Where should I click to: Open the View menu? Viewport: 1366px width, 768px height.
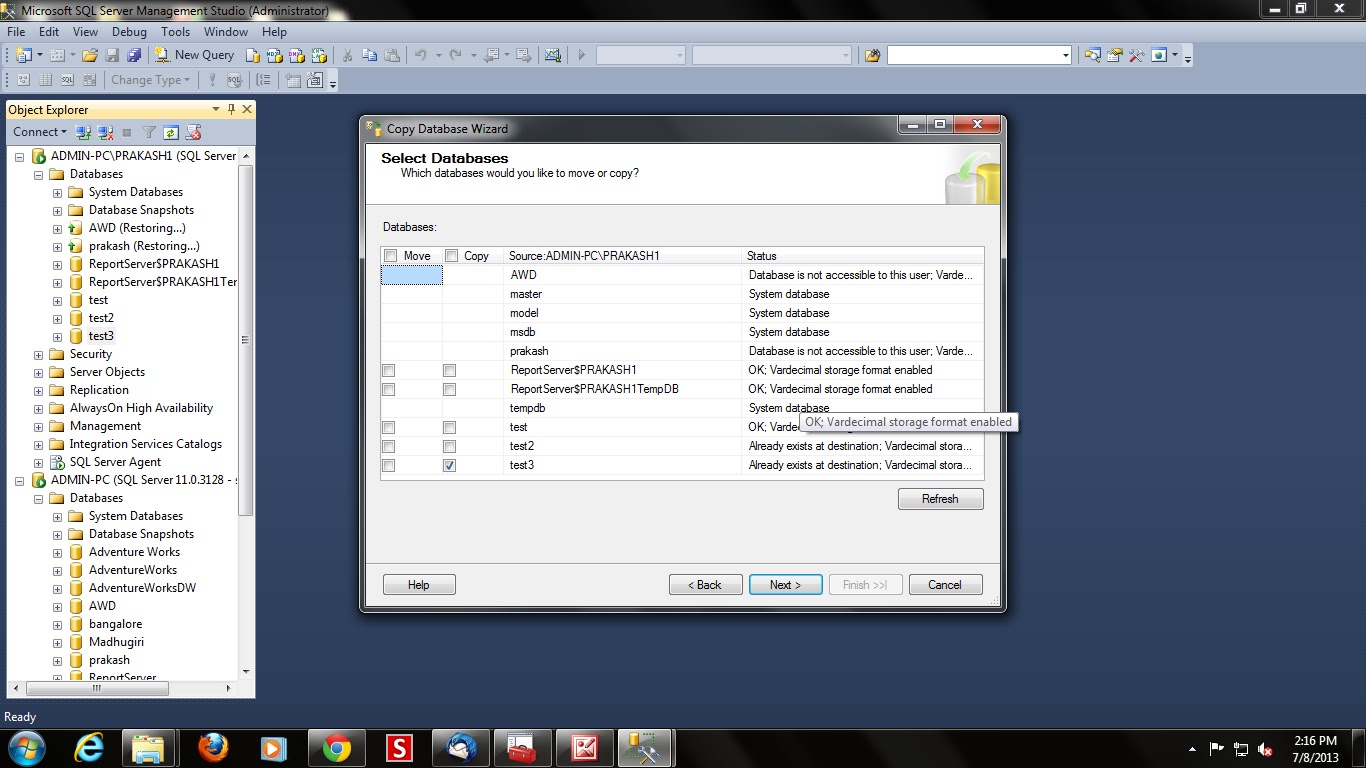point(85,32)
